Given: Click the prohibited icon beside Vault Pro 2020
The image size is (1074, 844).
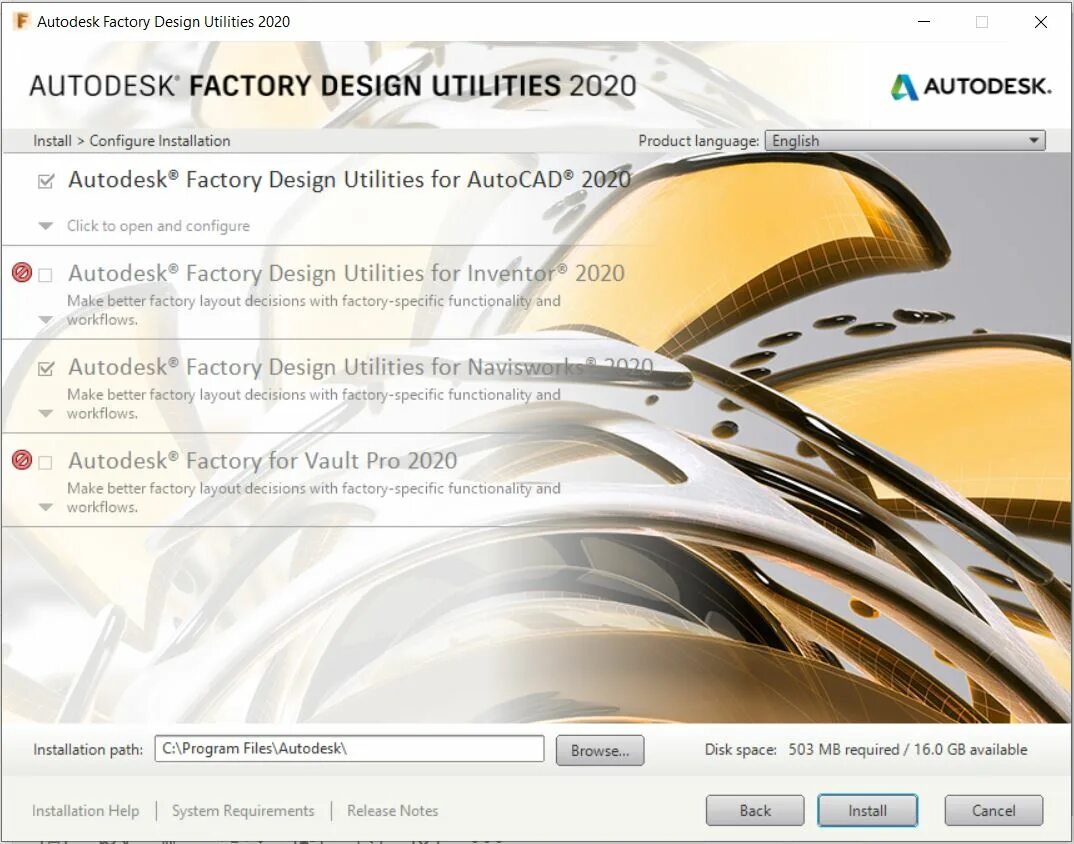Looking at the screenshot, I should [22, 460].
